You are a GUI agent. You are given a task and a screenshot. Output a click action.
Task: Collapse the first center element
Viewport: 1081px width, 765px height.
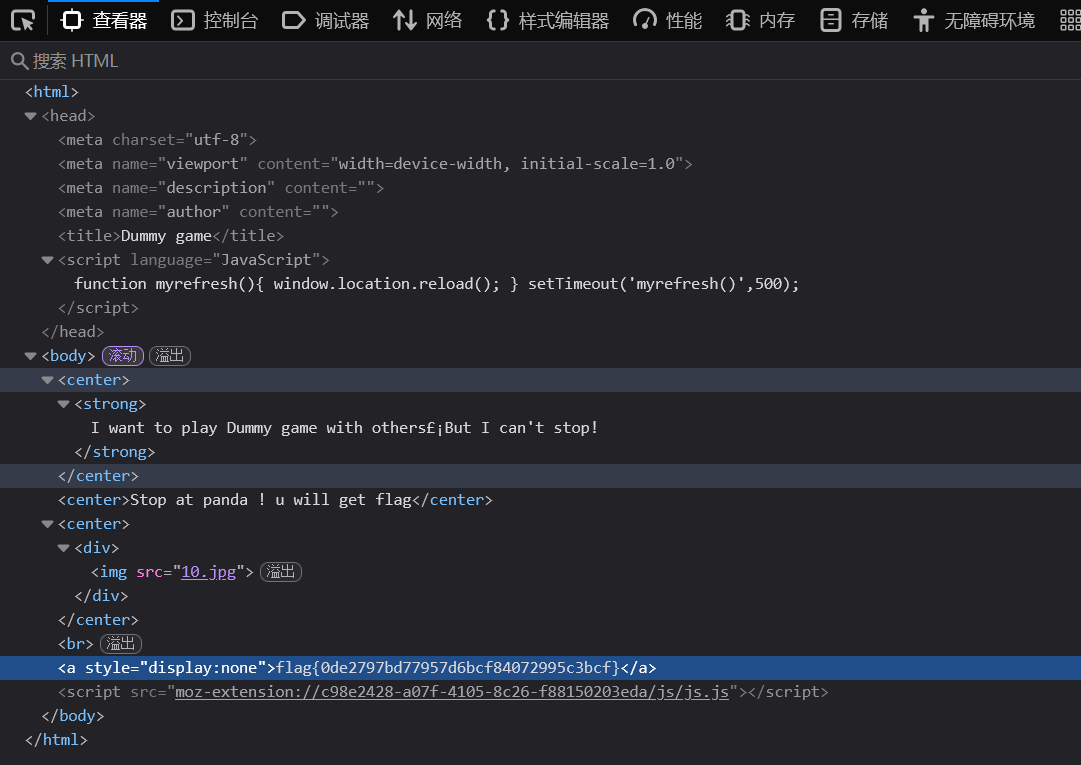pyautogui.click(x=48, y=380)
